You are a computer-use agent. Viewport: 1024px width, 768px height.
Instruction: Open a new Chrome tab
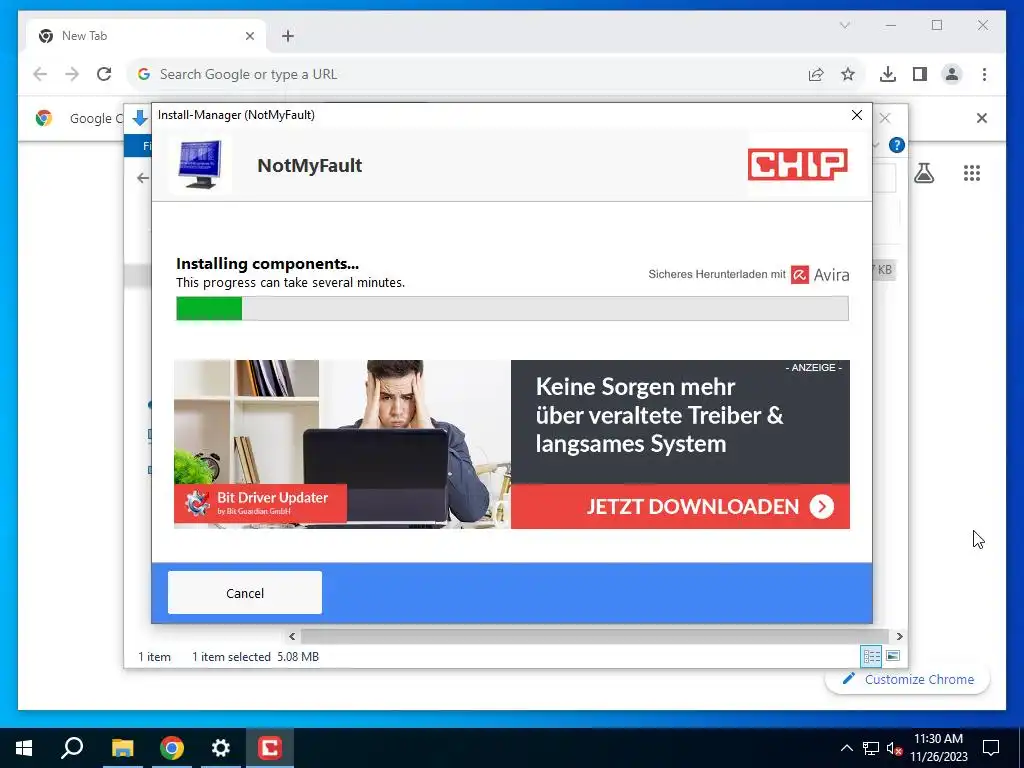point(288,36)
